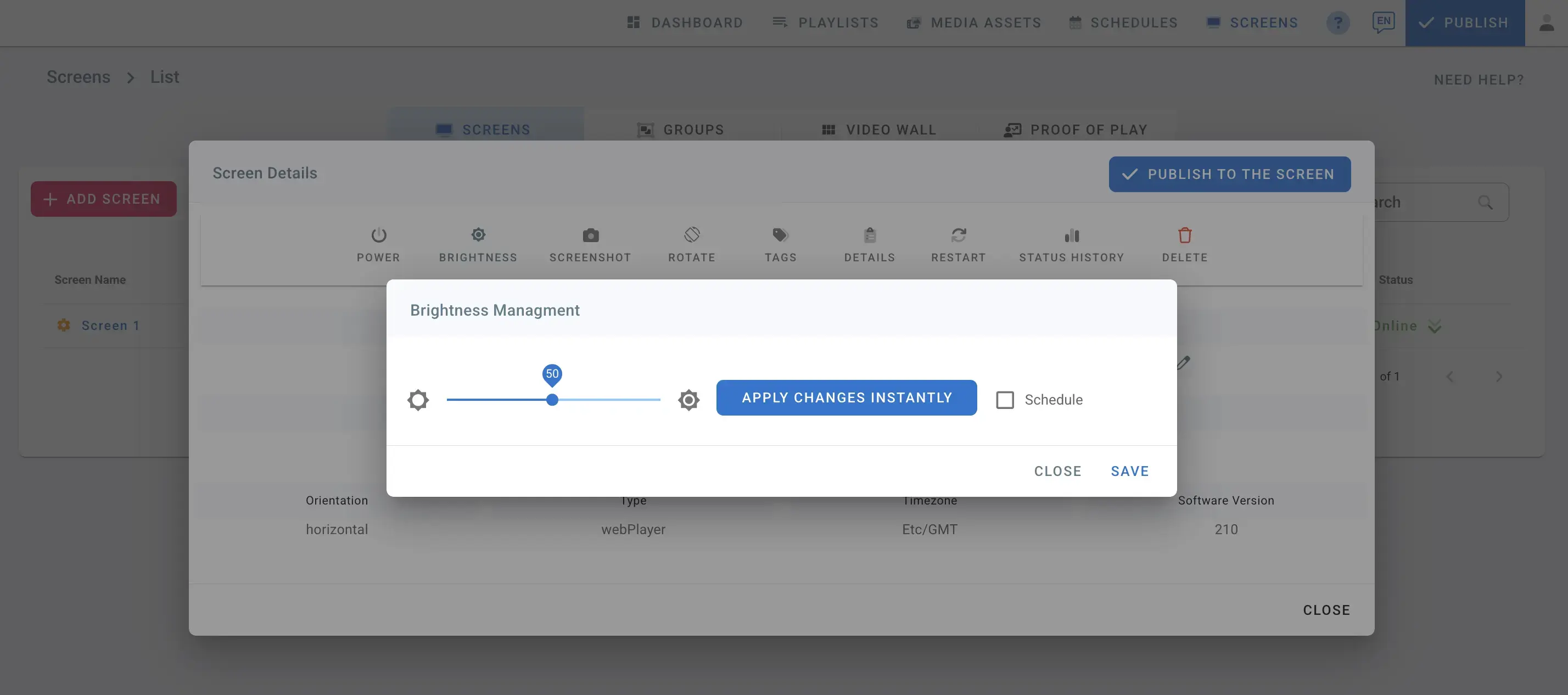Go to the Dashboard menu item

pyautogui.click(x=685, y=23)
